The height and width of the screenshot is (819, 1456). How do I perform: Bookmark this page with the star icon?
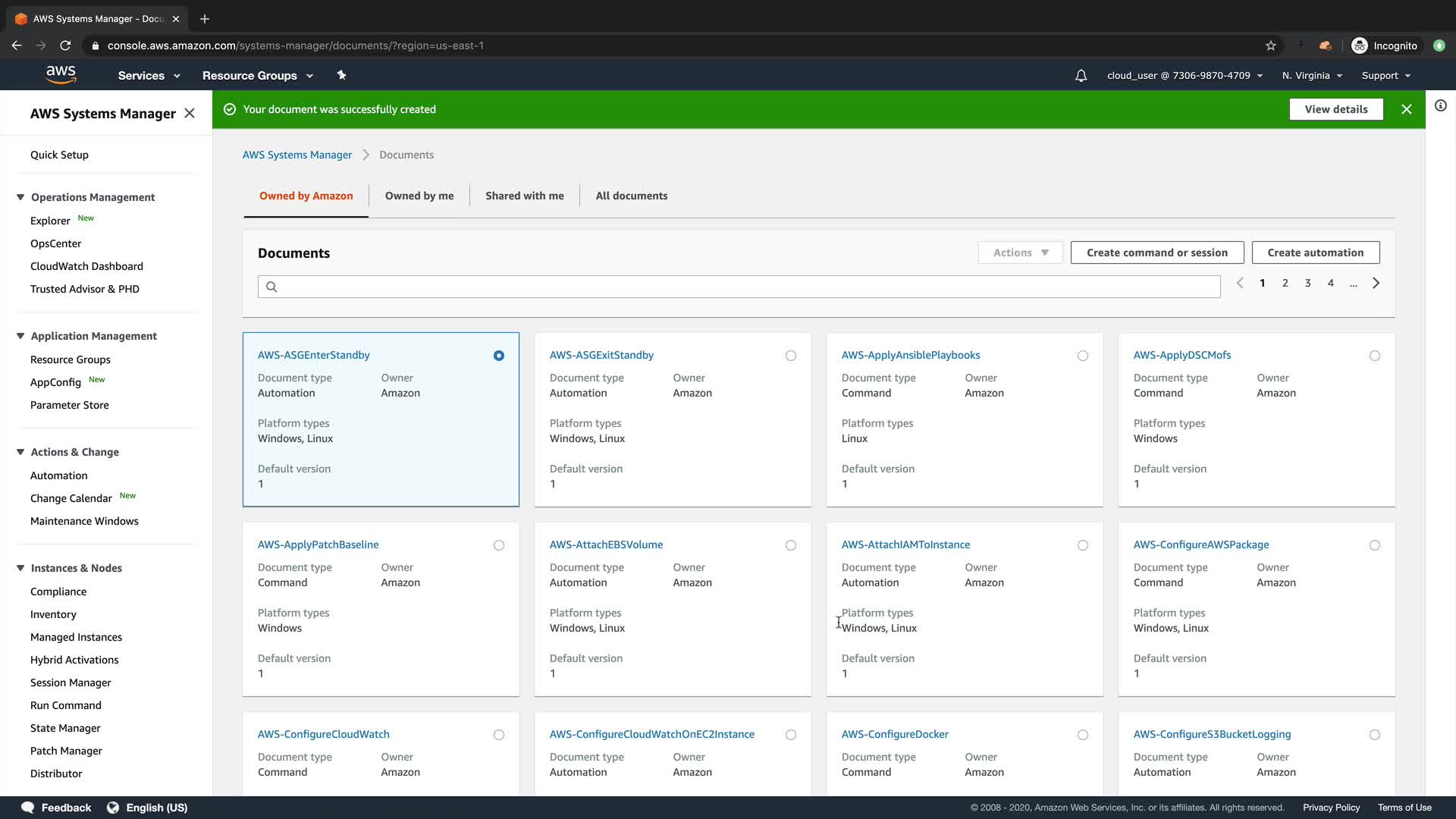[1271, 45]
